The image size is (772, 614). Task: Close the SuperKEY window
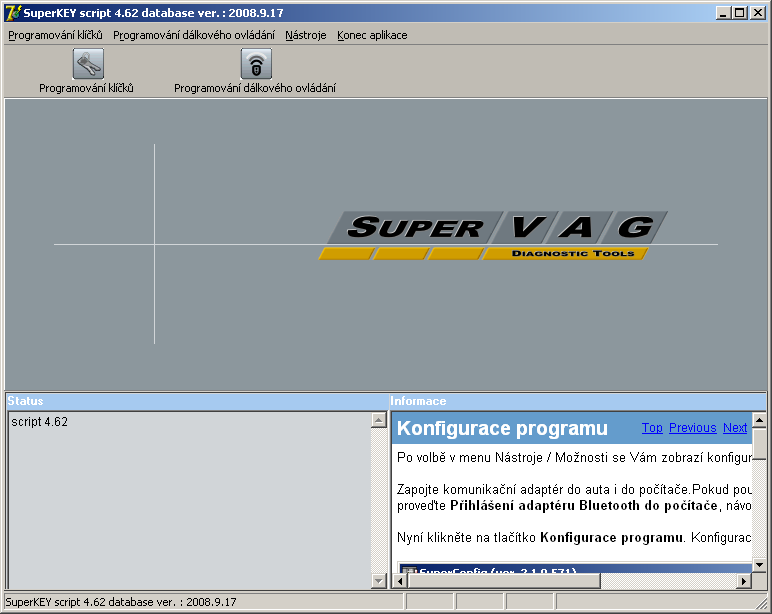pyautogui.click(x=758, y=13)
